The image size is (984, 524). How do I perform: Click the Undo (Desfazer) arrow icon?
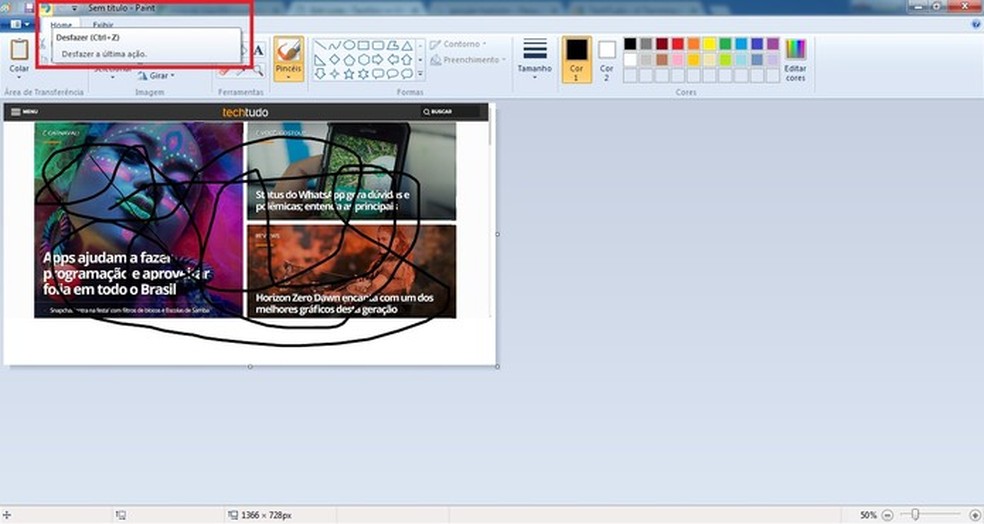[46, 8]
